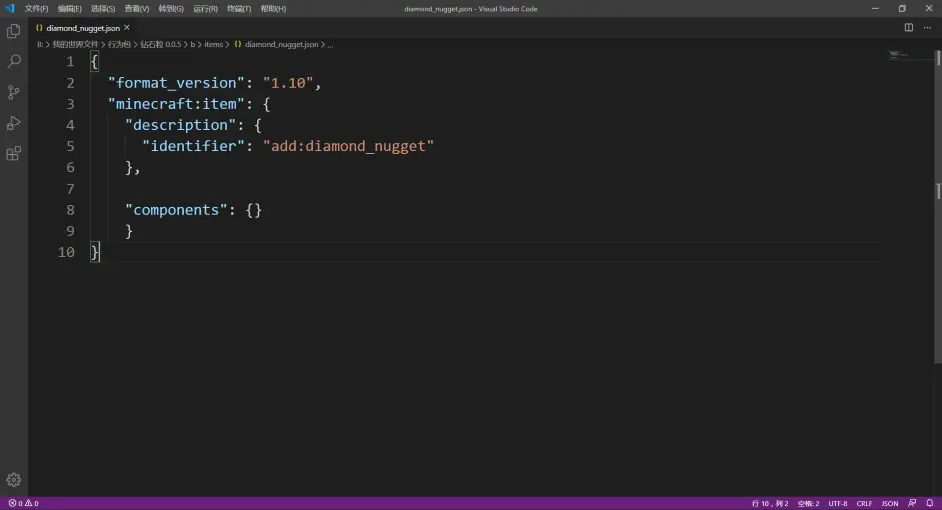Click the breadcrumb ellipsis symbol
The width and height of the screenshot is (942, 510).
pyautogui.click(x=330, y=44)
